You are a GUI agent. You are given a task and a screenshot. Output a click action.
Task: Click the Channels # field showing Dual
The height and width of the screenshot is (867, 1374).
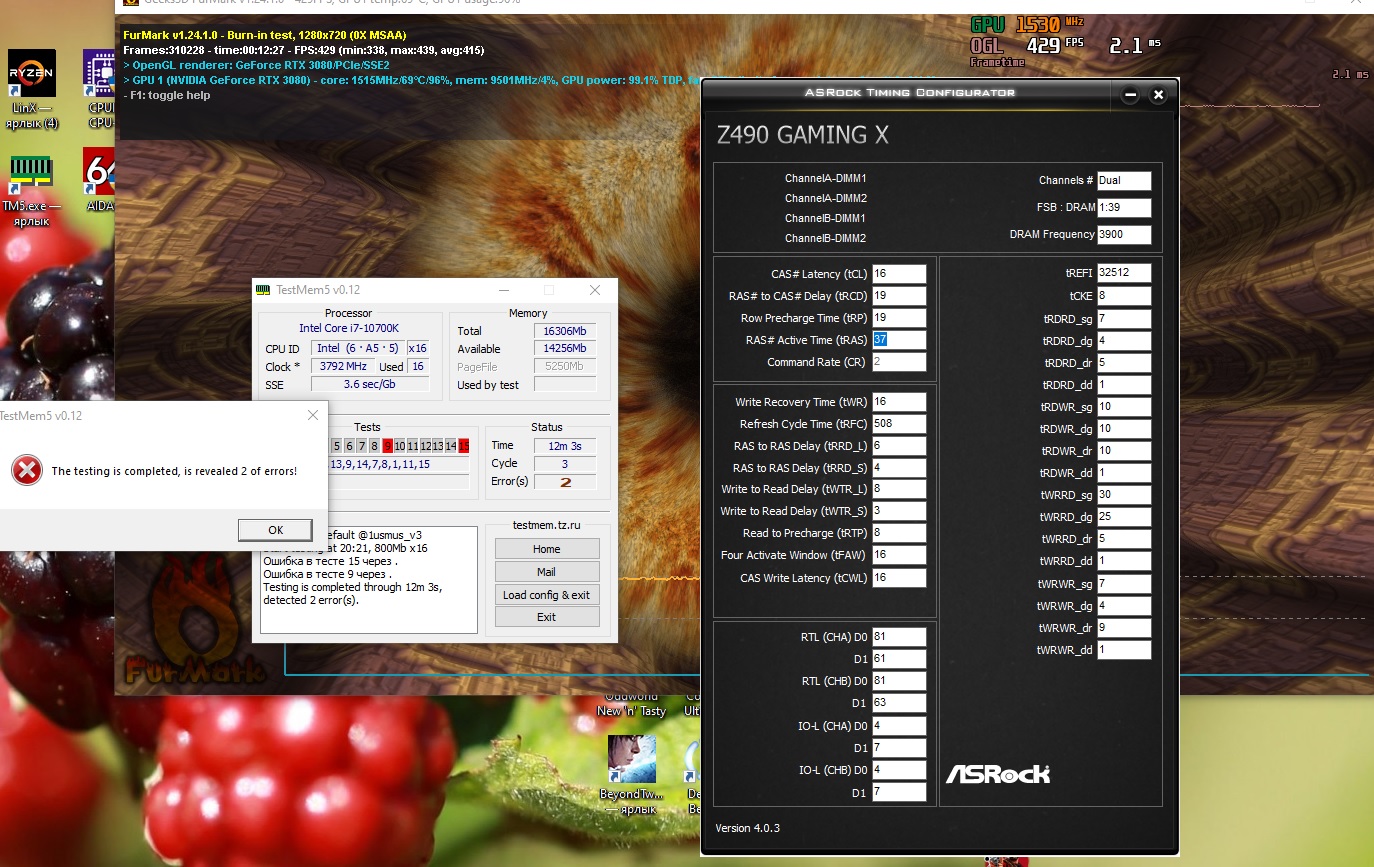point(1124,181)
